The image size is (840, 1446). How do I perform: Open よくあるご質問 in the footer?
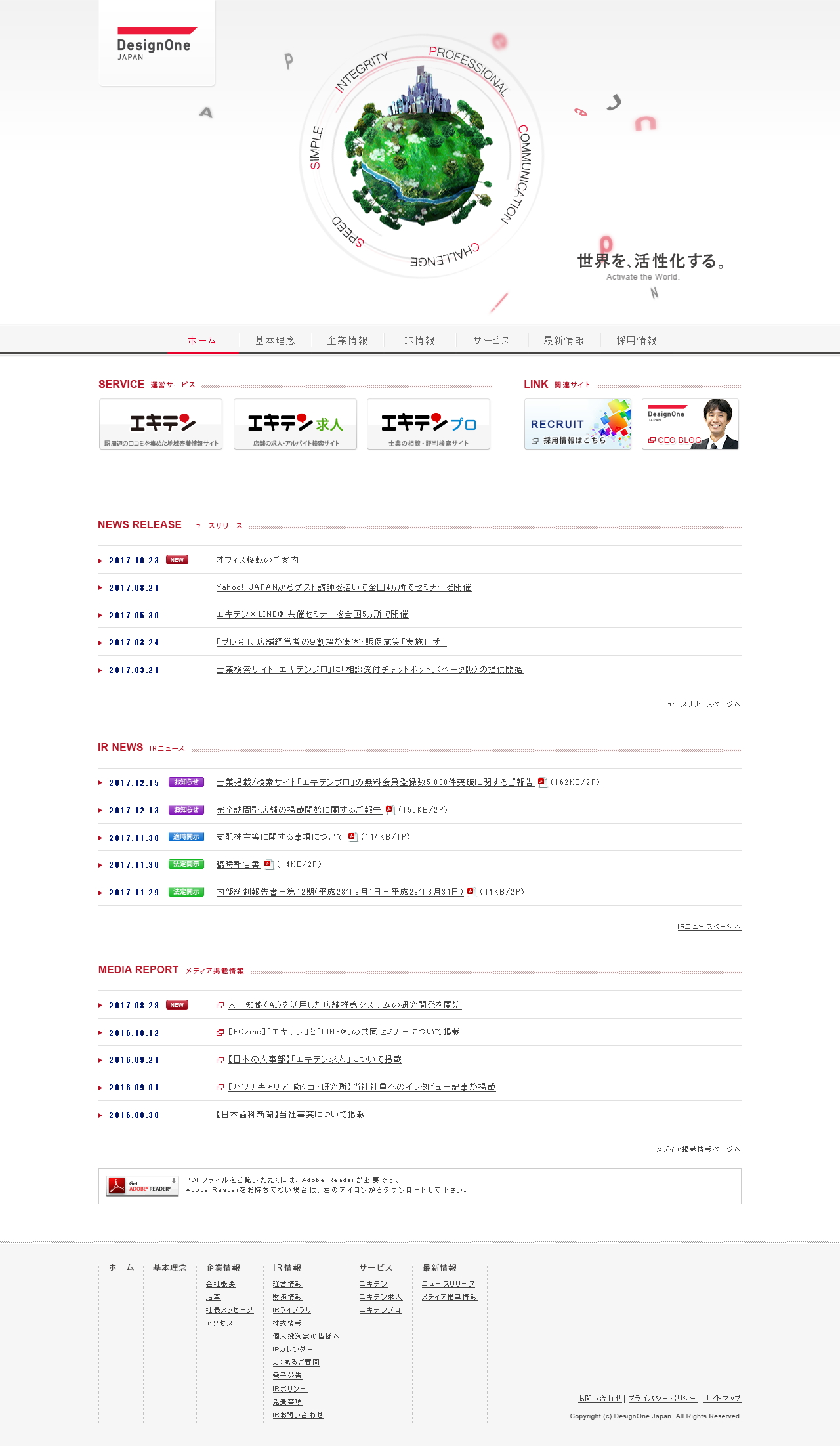[296, 1363]
